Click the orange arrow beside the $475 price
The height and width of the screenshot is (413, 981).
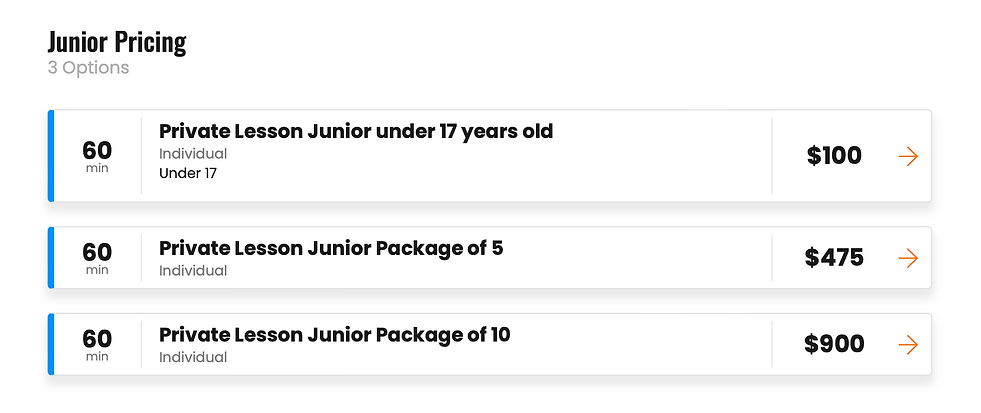pyautogui.click(x=907, y=258)
